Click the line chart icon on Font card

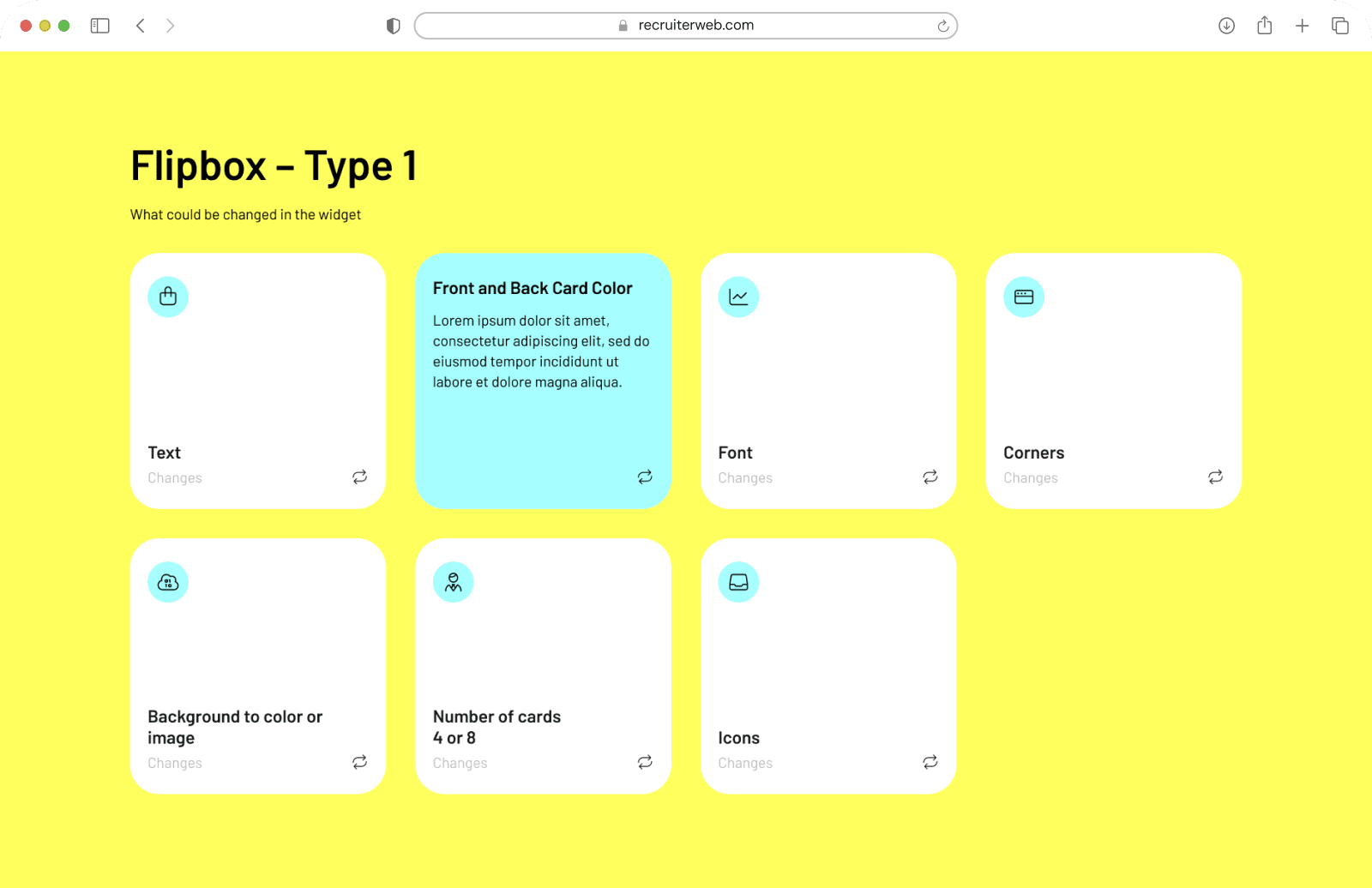tap(738, 297)
